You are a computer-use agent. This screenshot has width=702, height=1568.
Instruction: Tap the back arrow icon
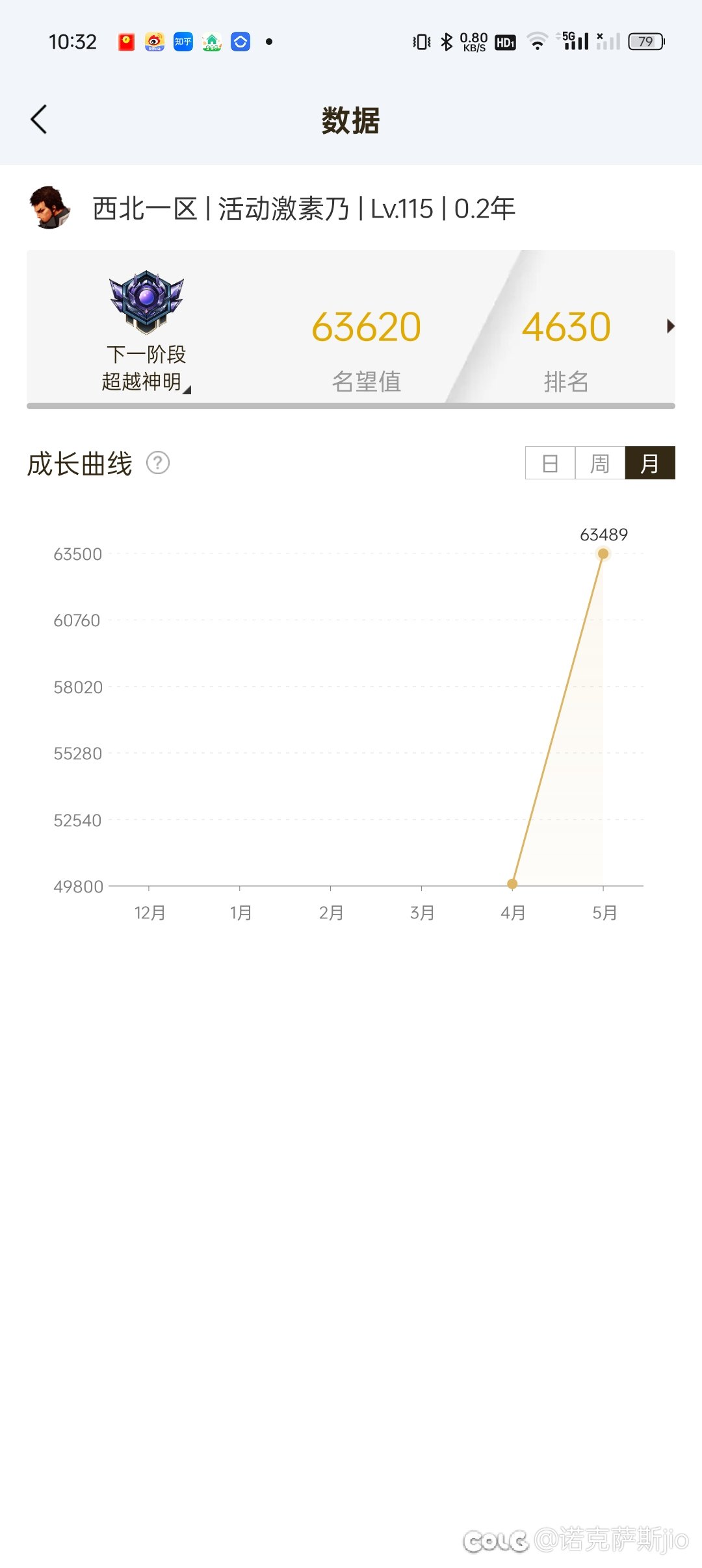39,120
